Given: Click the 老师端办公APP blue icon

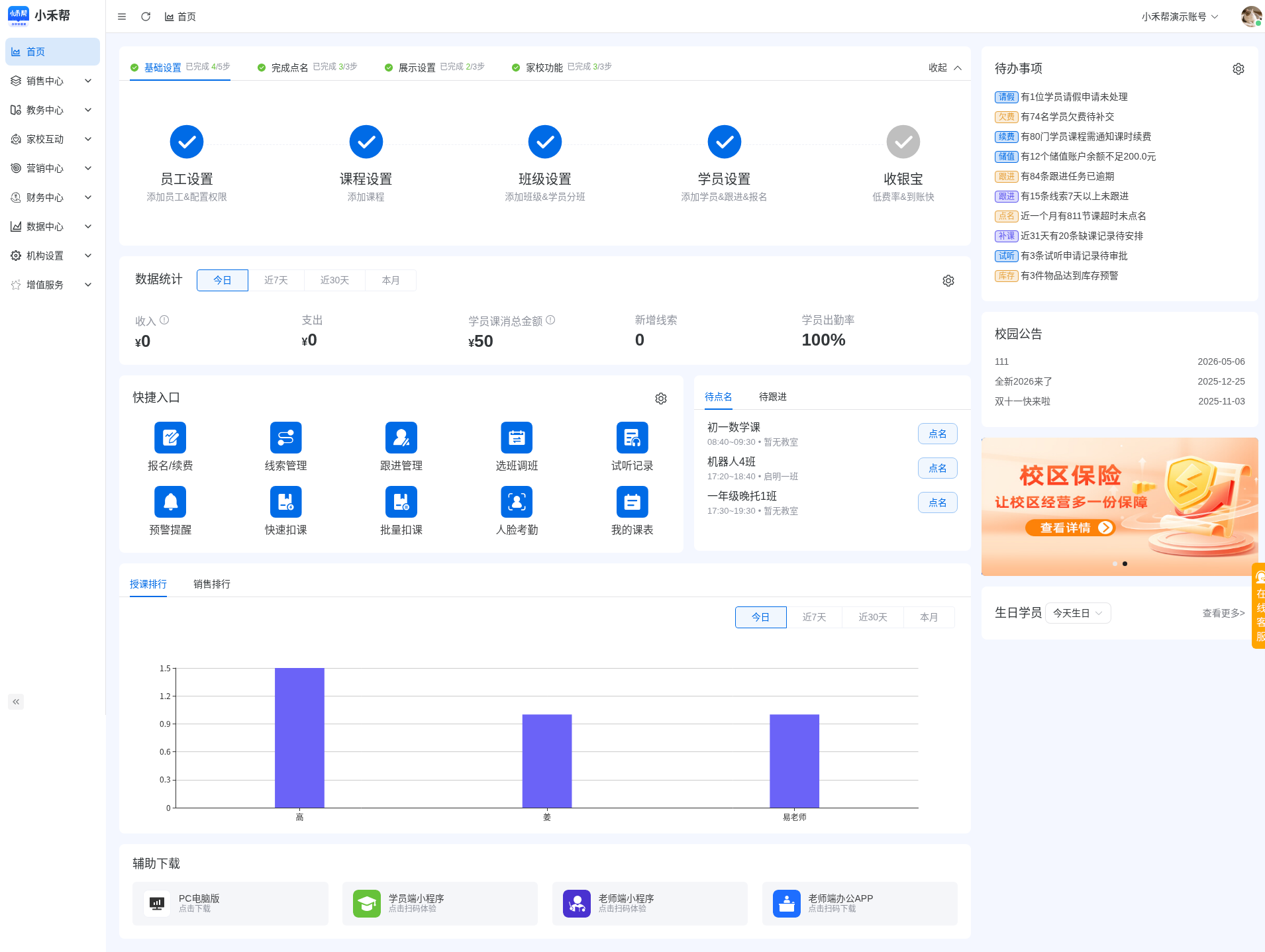Looking at the screenshot, I should tap(787, 904).
